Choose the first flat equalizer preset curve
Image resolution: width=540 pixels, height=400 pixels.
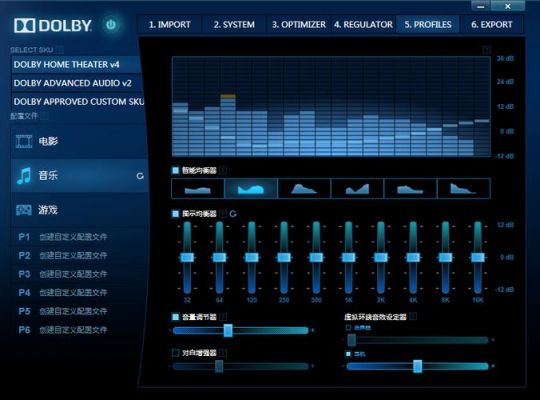[x=198, y=188]
